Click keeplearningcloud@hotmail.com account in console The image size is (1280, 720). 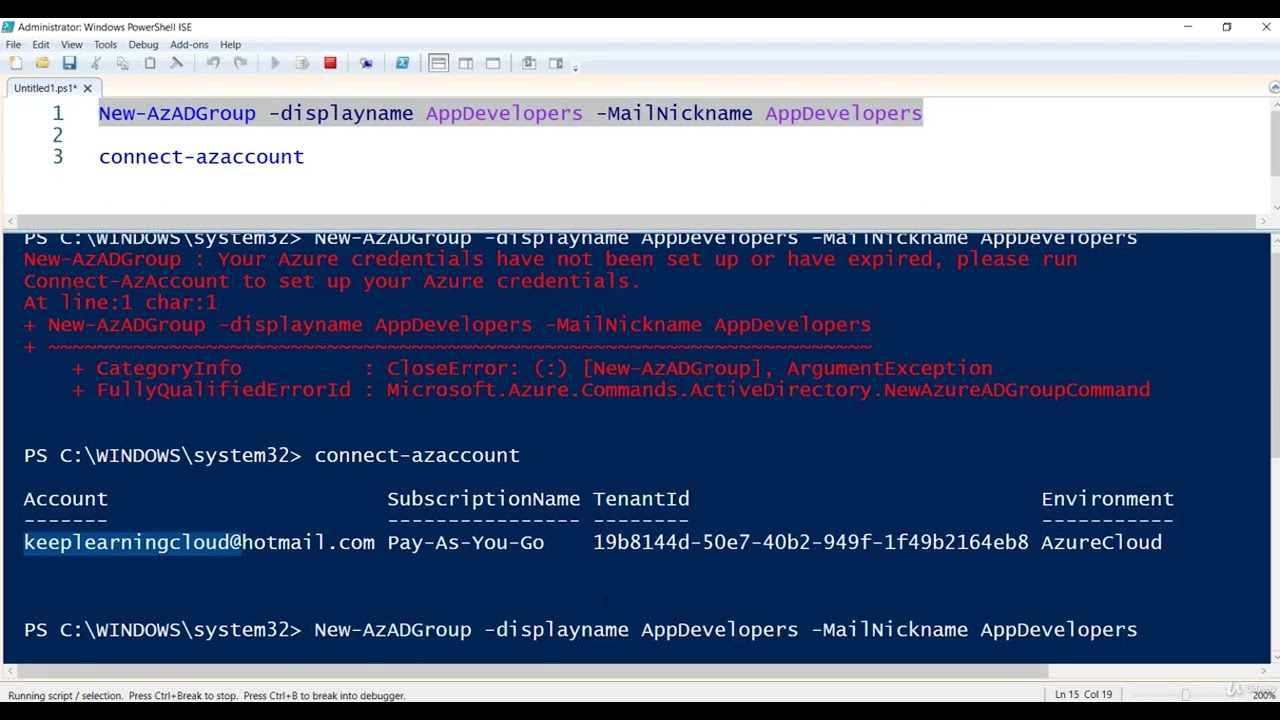[x=199, y=542]
